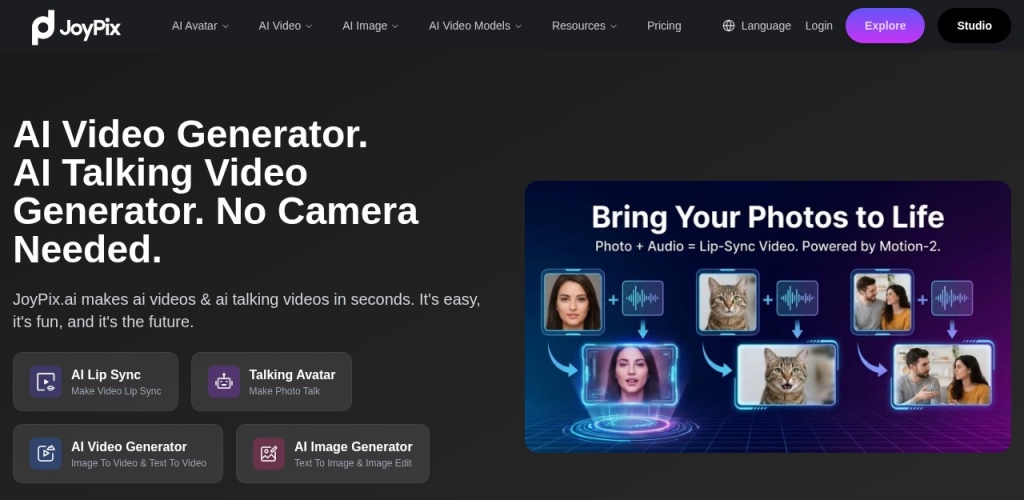This screenshot has height=500, width=1024.
Task: Click 'Image To Video & Text To Video' caption
Action: [x=138, y=463]
